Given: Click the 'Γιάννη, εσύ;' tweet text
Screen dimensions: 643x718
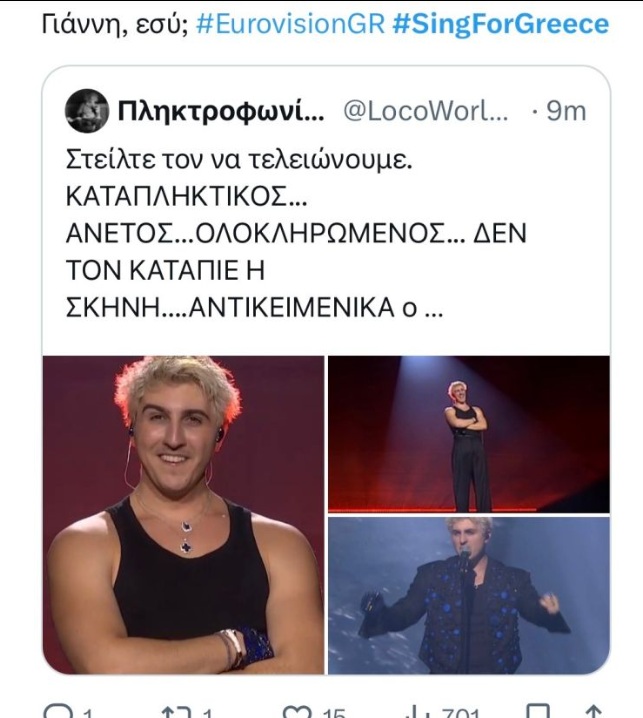Looking at the screenshot, I should click(115, 25).
